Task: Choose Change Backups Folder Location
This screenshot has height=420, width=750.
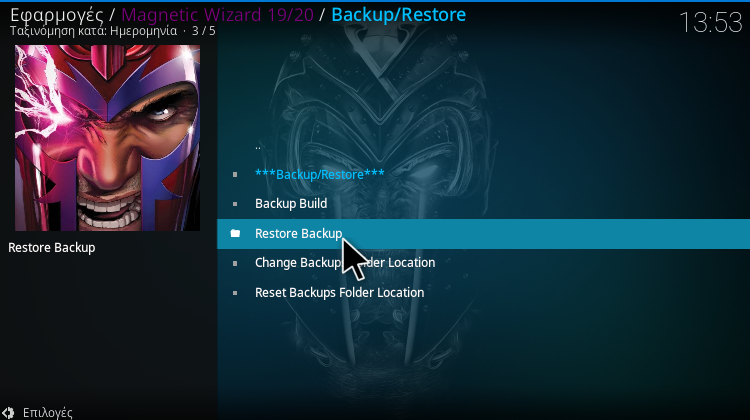Action: pyautogui.click(x=484, y=263)
